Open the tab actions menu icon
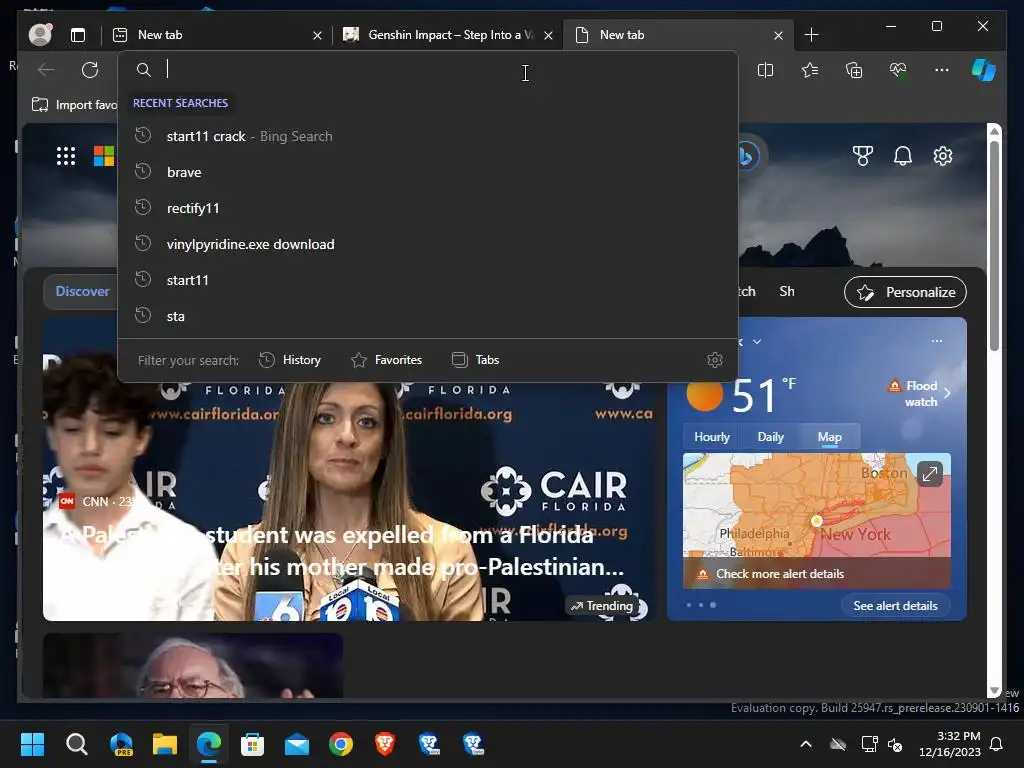This screenshot has height=768, width=1024. coord(78,35)
